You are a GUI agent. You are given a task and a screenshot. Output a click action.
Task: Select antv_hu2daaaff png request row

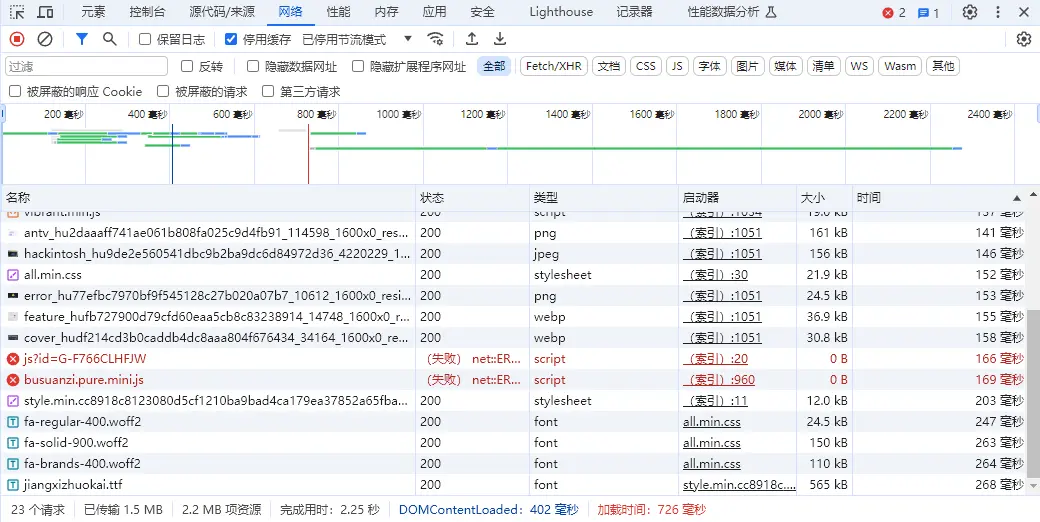pos(514,233)
